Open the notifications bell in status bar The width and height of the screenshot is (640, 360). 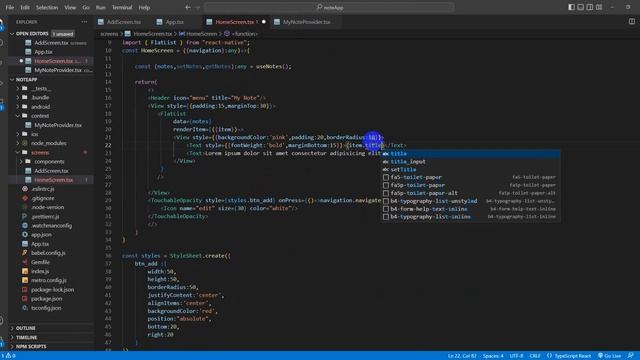tap(631, 356)
